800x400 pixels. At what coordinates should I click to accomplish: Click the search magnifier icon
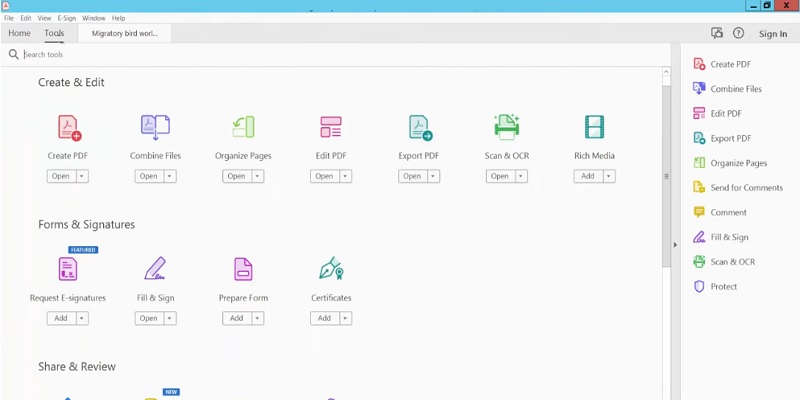pos(14,54)
